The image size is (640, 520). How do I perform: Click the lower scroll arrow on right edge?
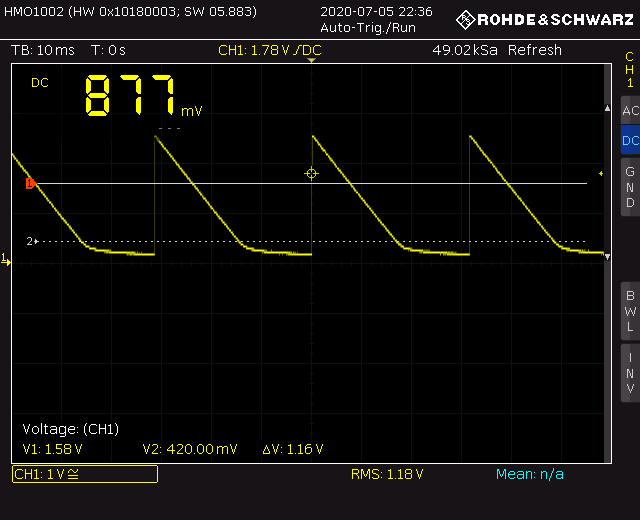pyautogui.click(x=607, y=257)
